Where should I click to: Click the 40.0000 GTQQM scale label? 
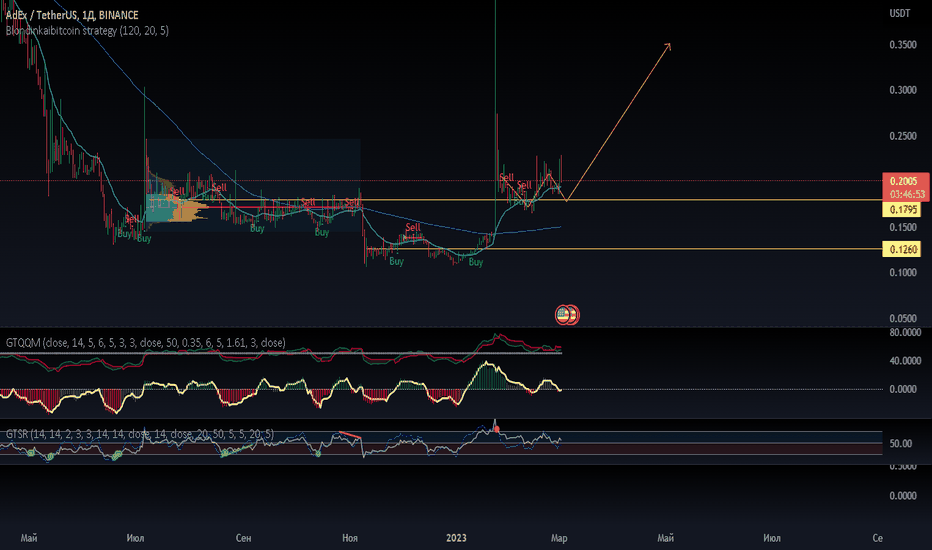905,360
